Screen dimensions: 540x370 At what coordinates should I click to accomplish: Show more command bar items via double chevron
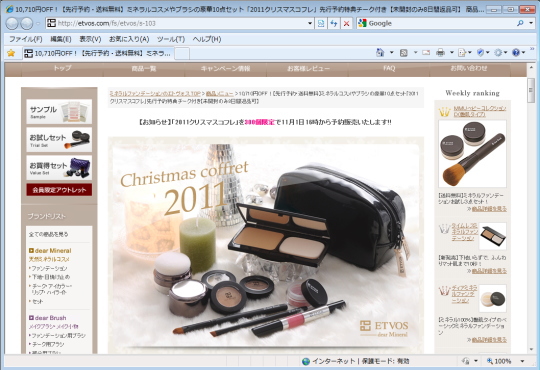[532, 49]
